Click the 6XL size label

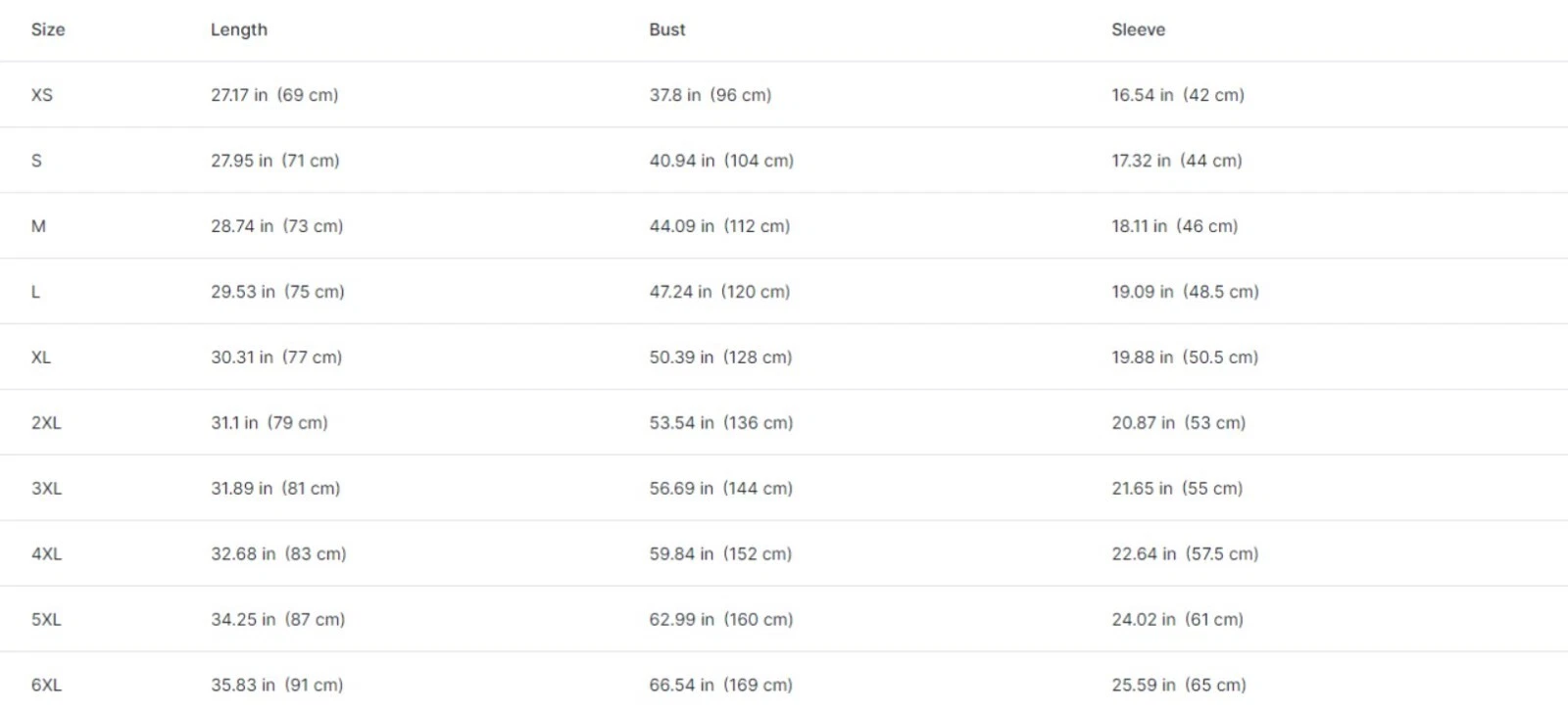46,686
